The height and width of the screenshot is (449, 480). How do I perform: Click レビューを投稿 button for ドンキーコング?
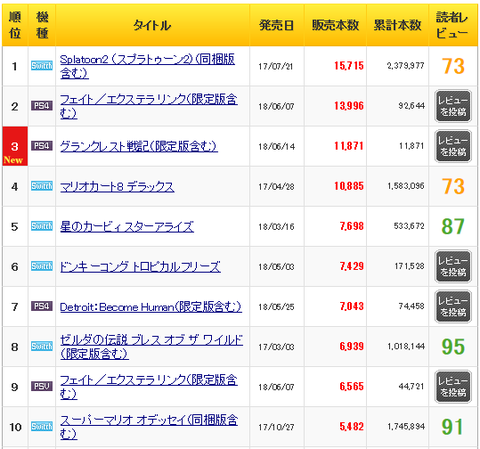453,266
